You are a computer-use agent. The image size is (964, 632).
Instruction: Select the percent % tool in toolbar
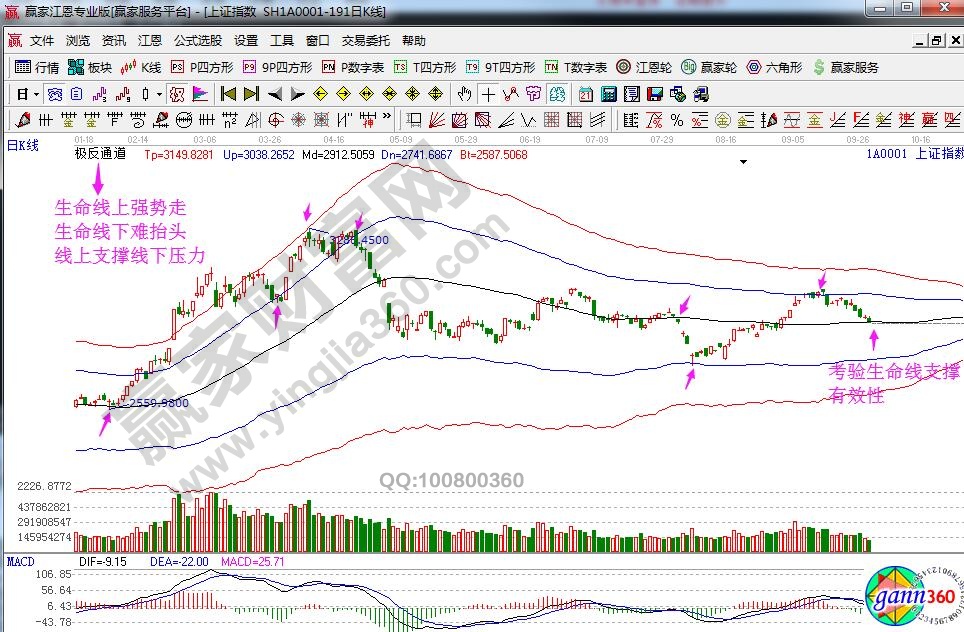pyautogui.click(x=676, y=120)
